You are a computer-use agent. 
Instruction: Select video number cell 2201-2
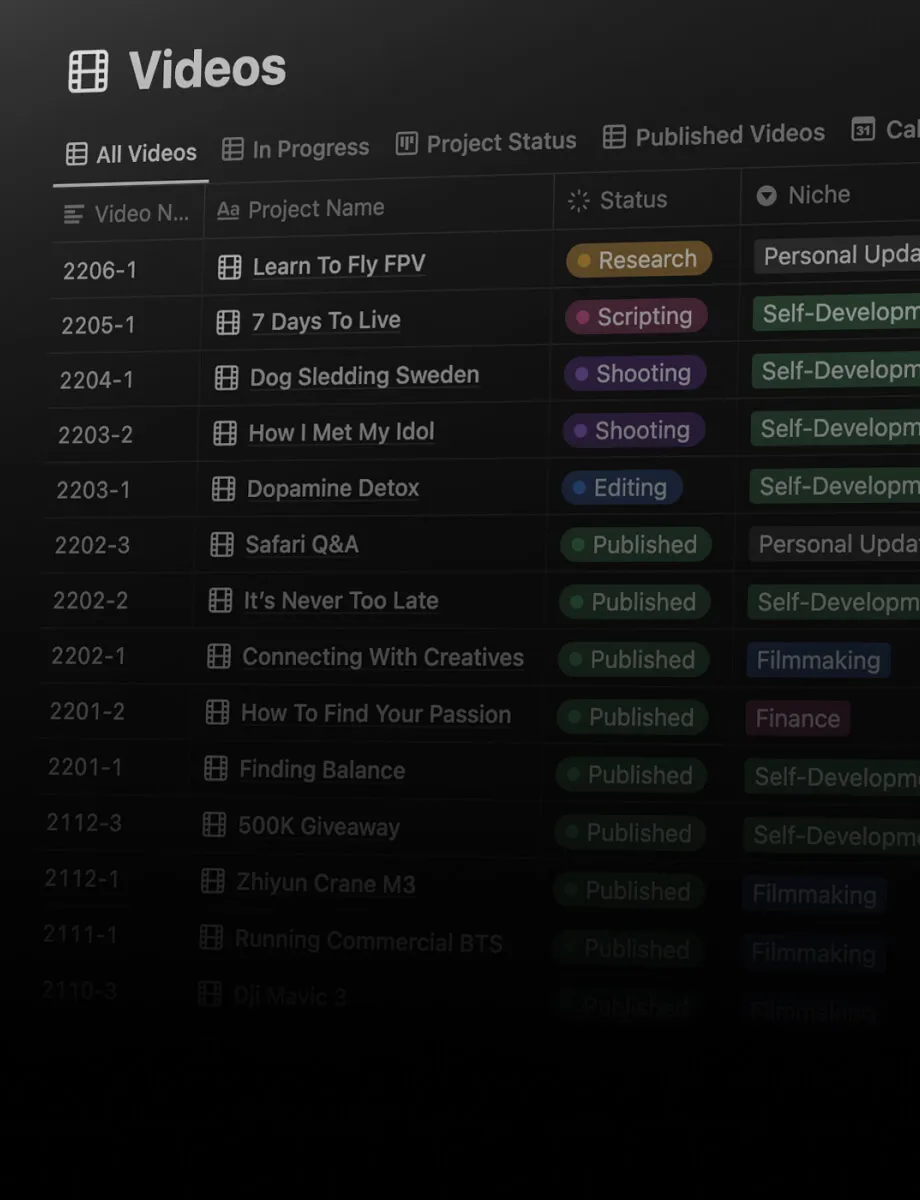(87, 711)
